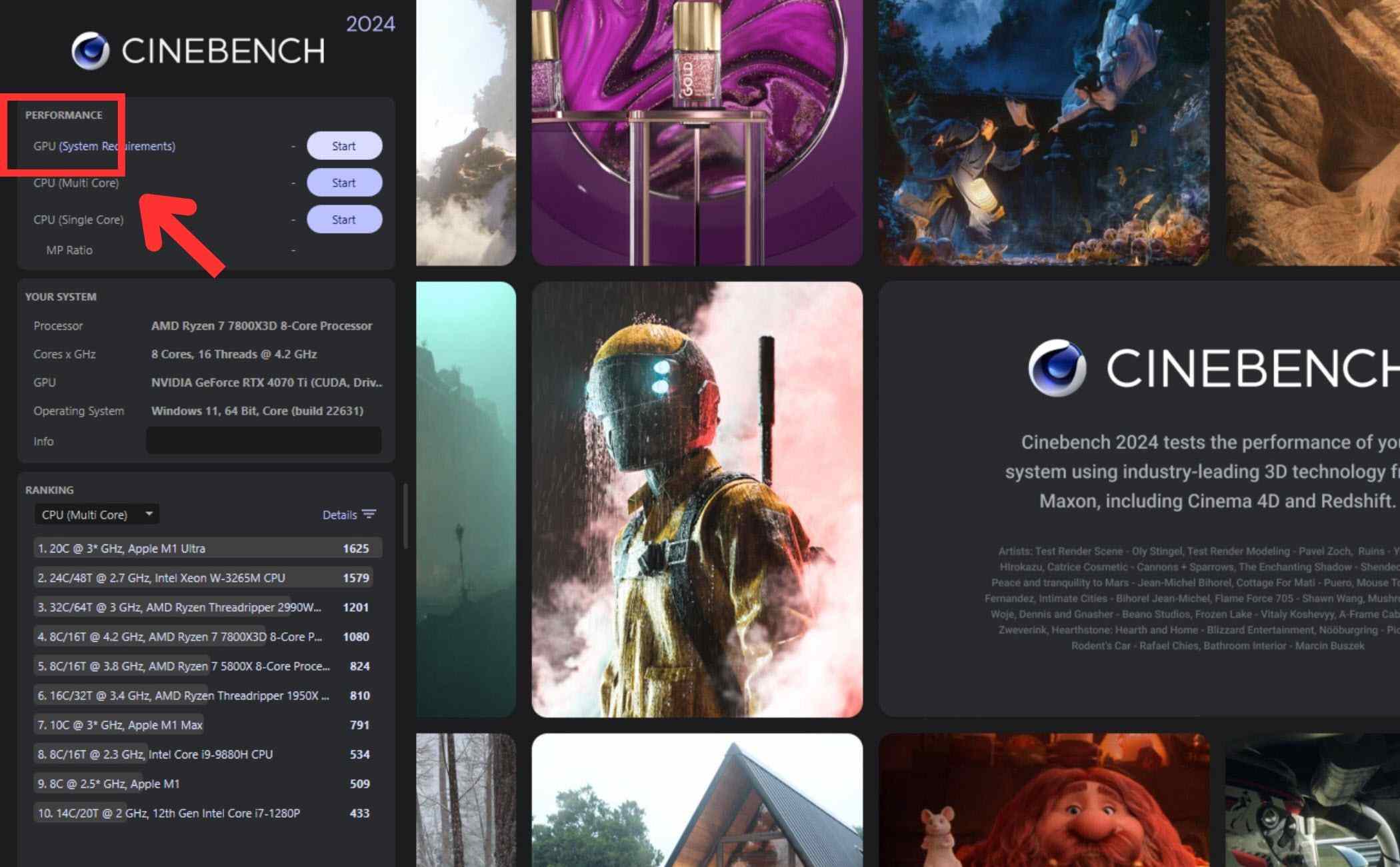This screenshot has height=867, width=1400.
Task: Start the GPU benchmark
Action: 344,146
